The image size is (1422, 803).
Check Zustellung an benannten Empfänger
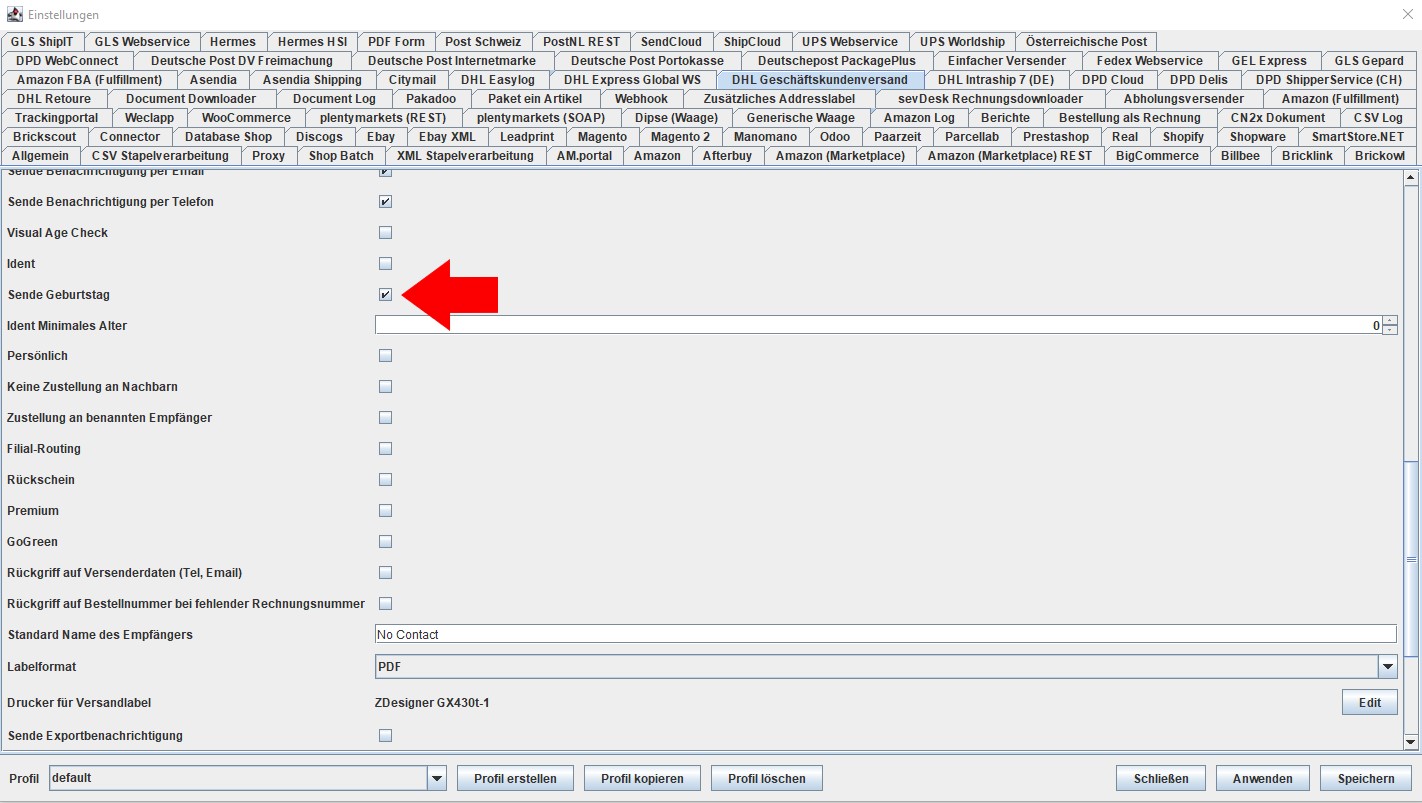385,418
